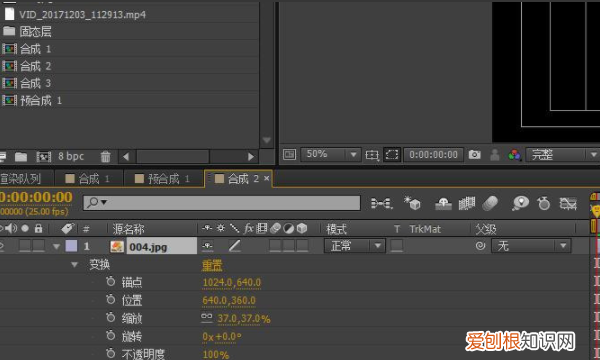
Task: Create a new composition from project panel
Action: [x=44, y=156]
